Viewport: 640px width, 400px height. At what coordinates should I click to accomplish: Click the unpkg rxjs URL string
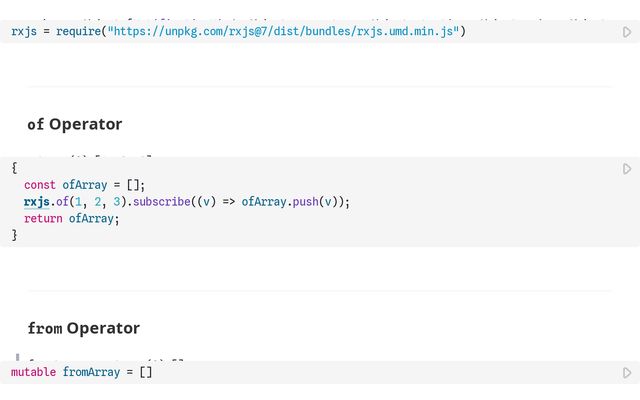click(283, 32)
